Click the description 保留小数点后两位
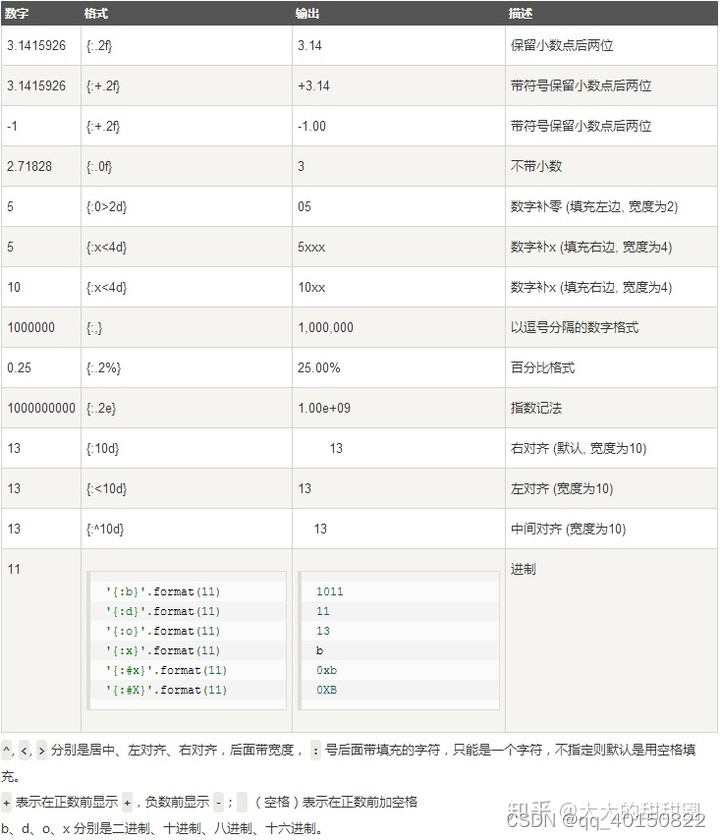The image size is (720, 840). click(x=561, y=46)
